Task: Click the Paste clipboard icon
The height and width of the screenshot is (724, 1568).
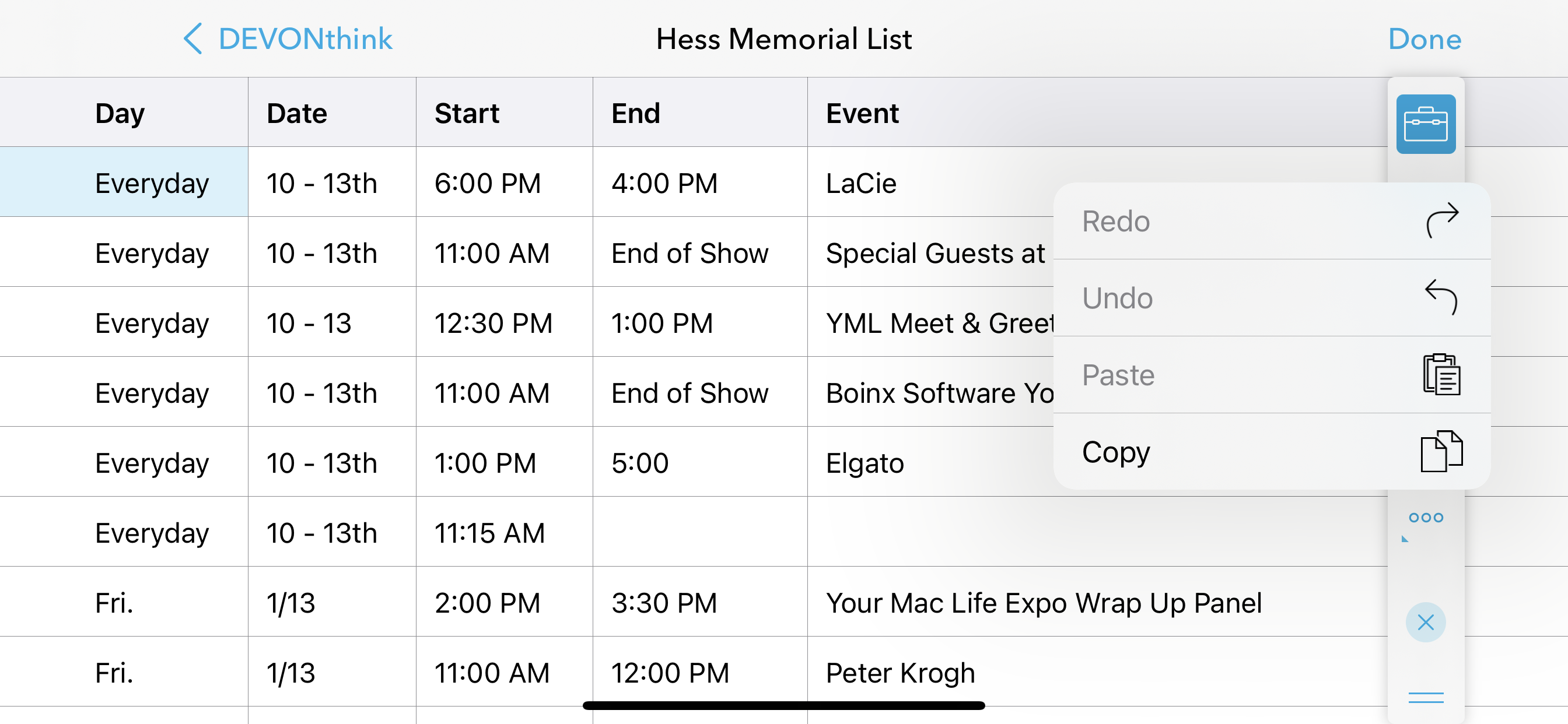Action: pyautogui.click(x=1442, y=374)
